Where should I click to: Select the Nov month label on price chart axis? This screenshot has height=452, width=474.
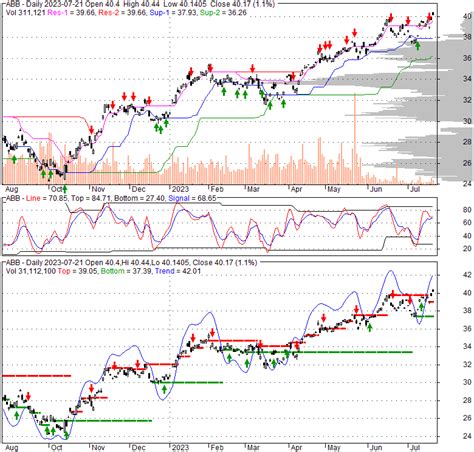click(x=98, y=189)
